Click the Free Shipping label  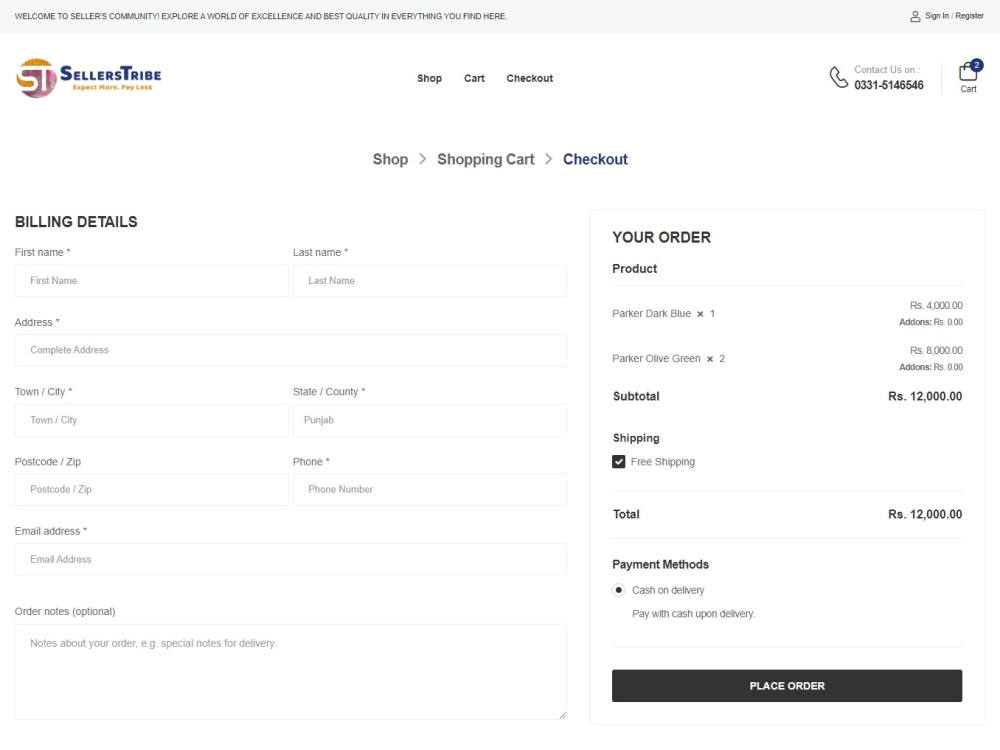[x=663, y=462]
